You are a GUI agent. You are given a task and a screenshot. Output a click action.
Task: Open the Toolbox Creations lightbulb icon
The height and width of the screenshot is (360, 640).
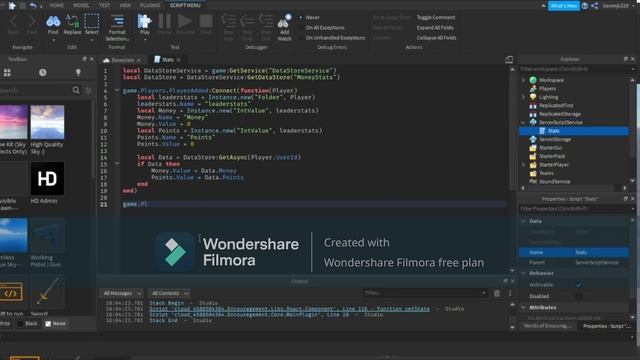(x=78, y=73)
